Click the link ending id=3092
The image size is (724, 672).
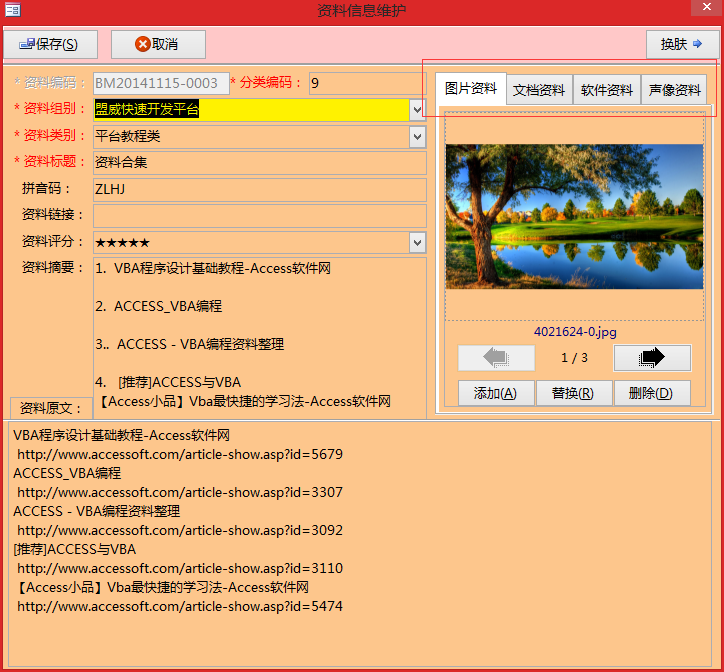180,530
